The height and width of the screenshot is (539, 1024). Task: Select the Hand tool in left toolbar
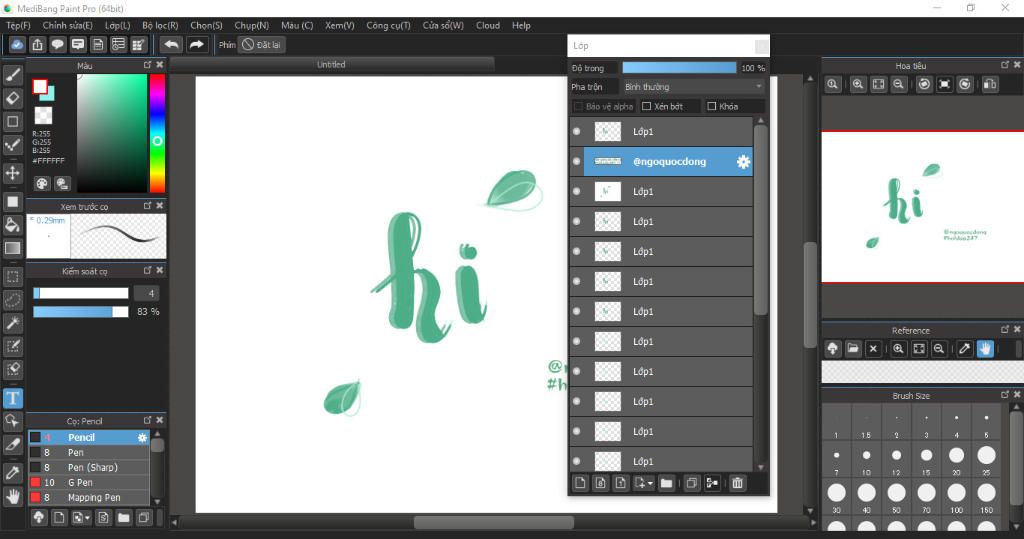coord(12,497)
